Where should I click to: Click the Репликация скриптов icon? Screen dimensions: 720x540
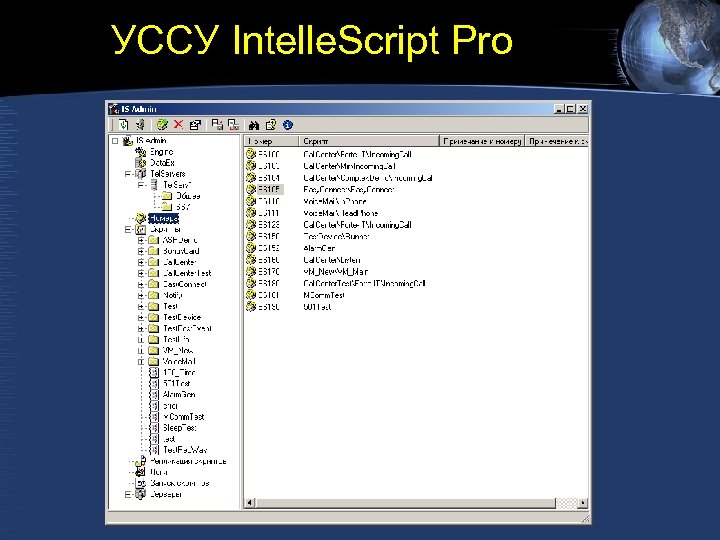point(141,461)
